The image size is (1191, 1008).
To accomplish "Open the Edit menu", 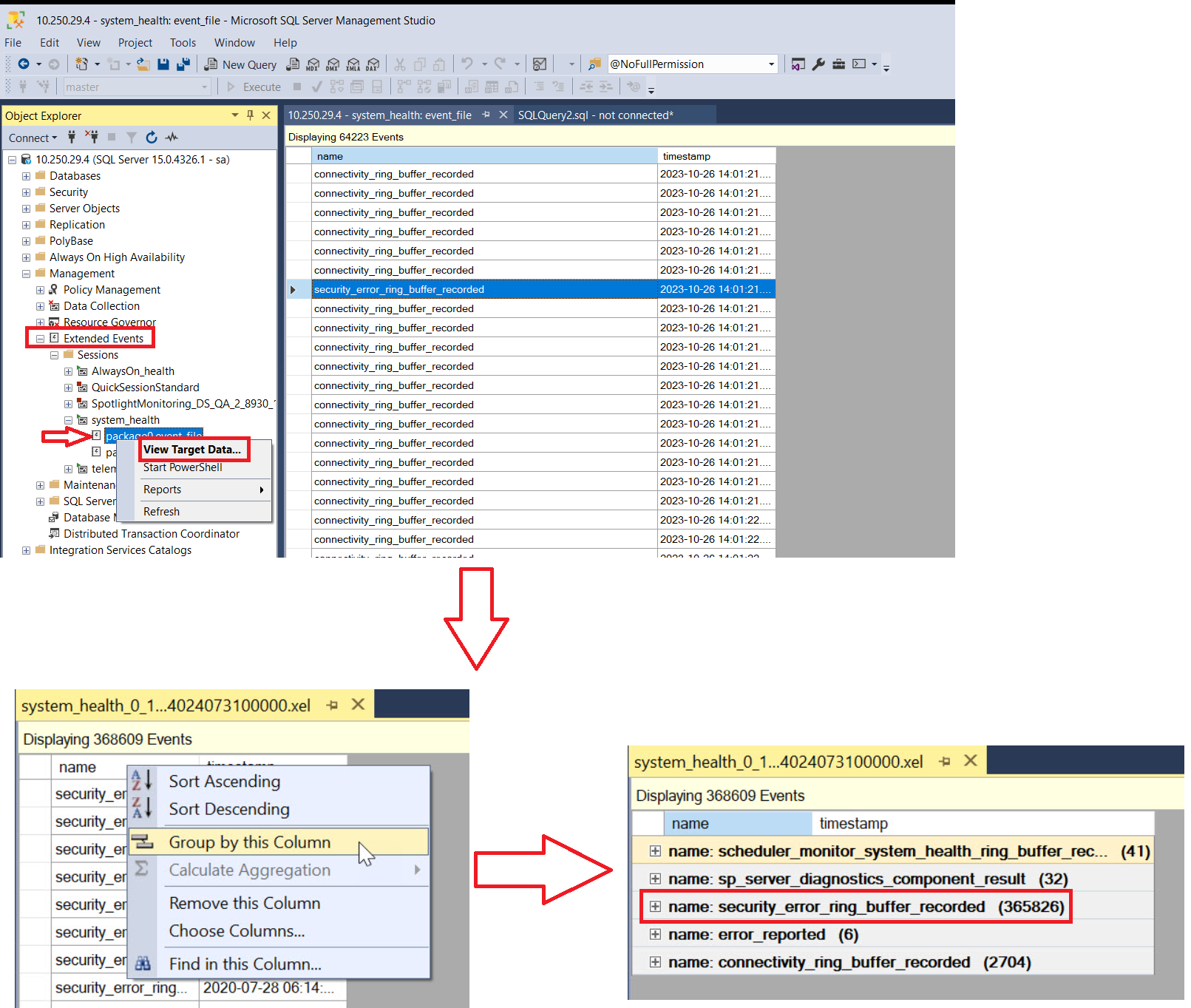I will [x=50, y=43].
